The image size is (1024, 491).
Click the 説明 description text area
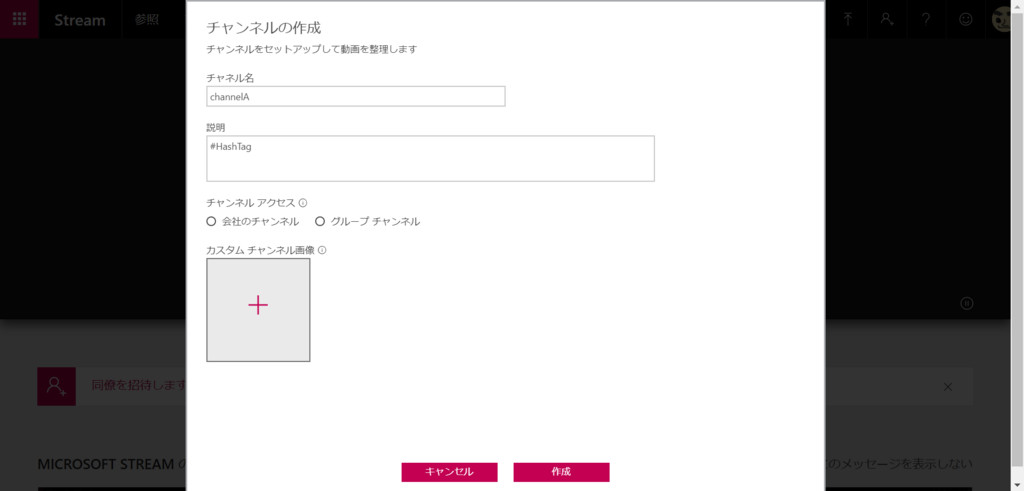pyautogui.click(x=430, y=159)
